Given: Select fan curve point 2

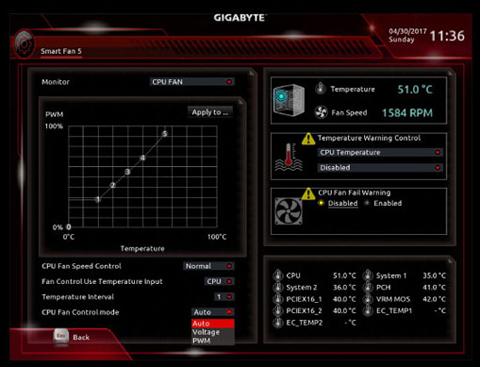Looking at the screenshot, I should point(113,185).
